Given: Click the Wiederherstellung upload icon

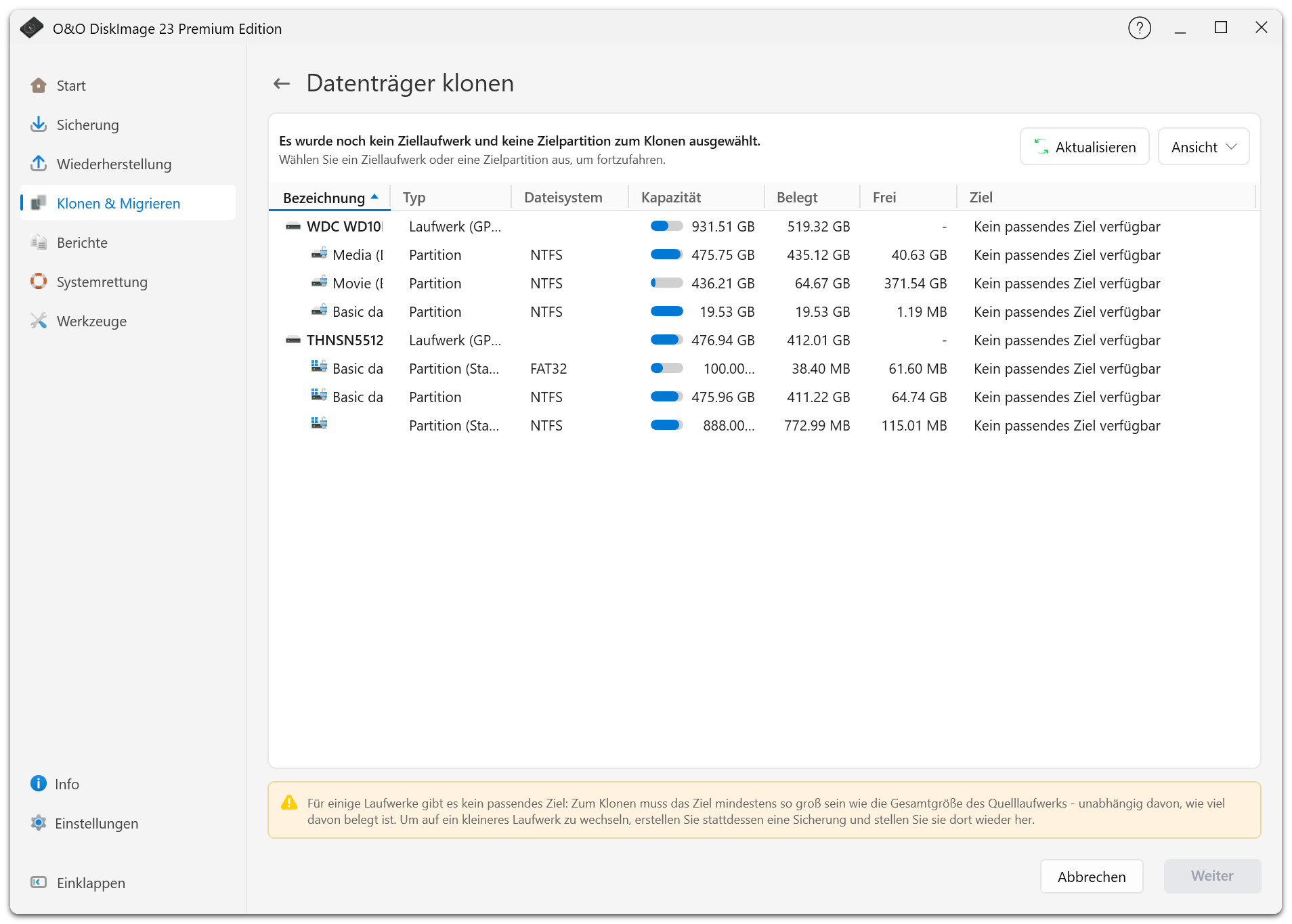Looking at the screenshot, I should click(x=39, y=164).
